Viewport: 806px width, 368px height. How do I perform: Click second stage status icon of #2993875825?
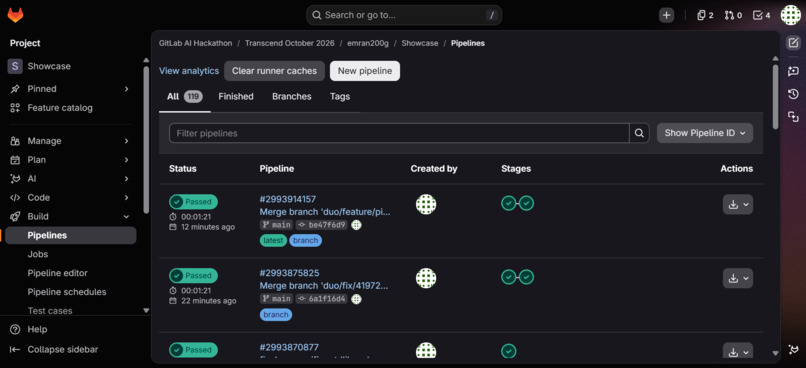point(526,277)
